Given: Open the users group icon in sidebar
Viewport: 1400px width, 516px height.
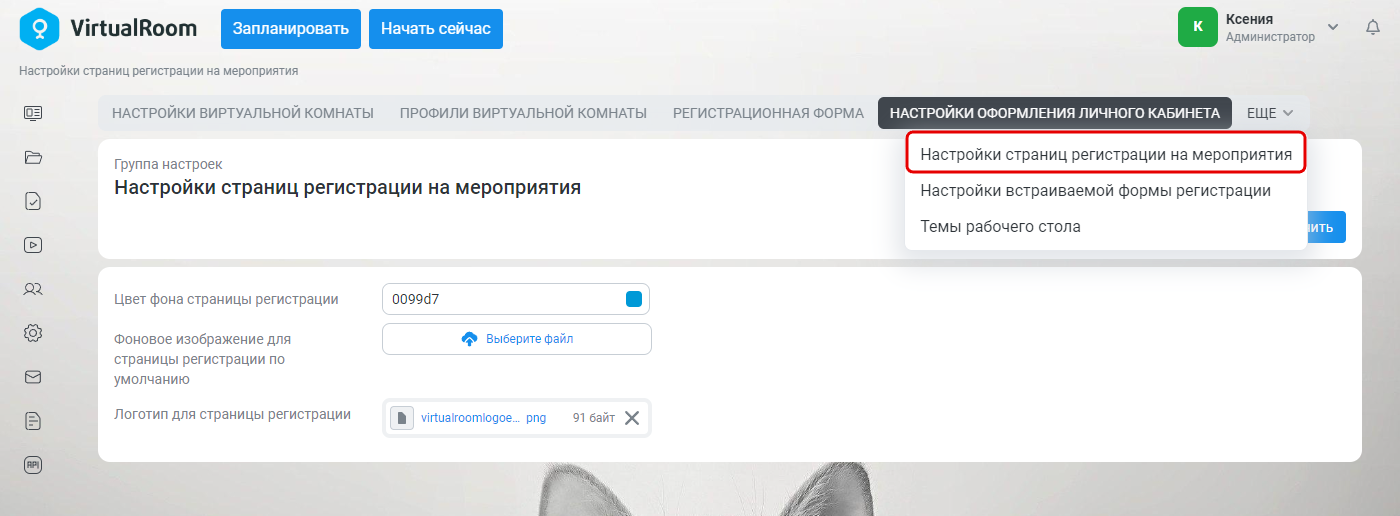Looking at the screenshot, I should click(x=33, y=289).
